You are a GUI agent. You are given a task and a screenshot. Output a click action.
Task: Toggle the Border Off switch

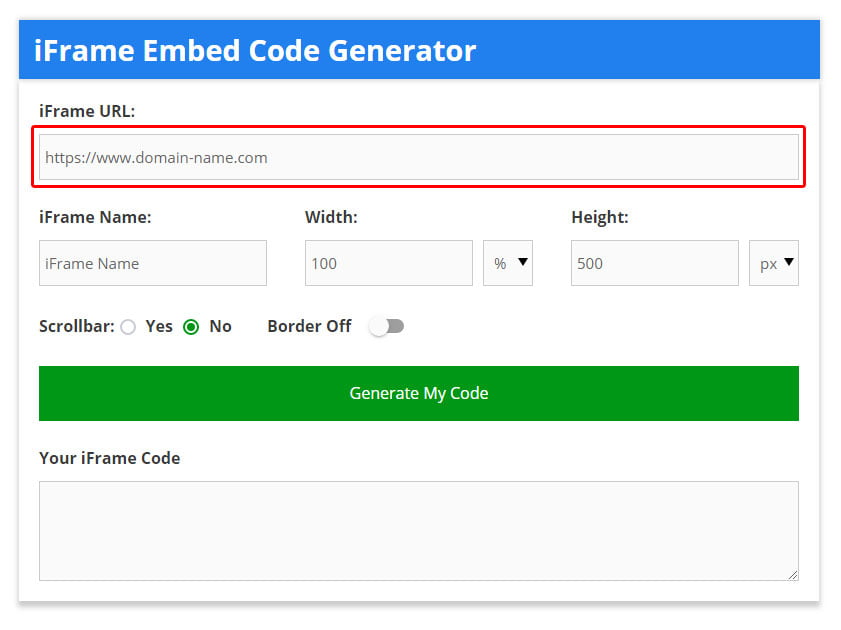pyautogui.click(x=387, y=326)
